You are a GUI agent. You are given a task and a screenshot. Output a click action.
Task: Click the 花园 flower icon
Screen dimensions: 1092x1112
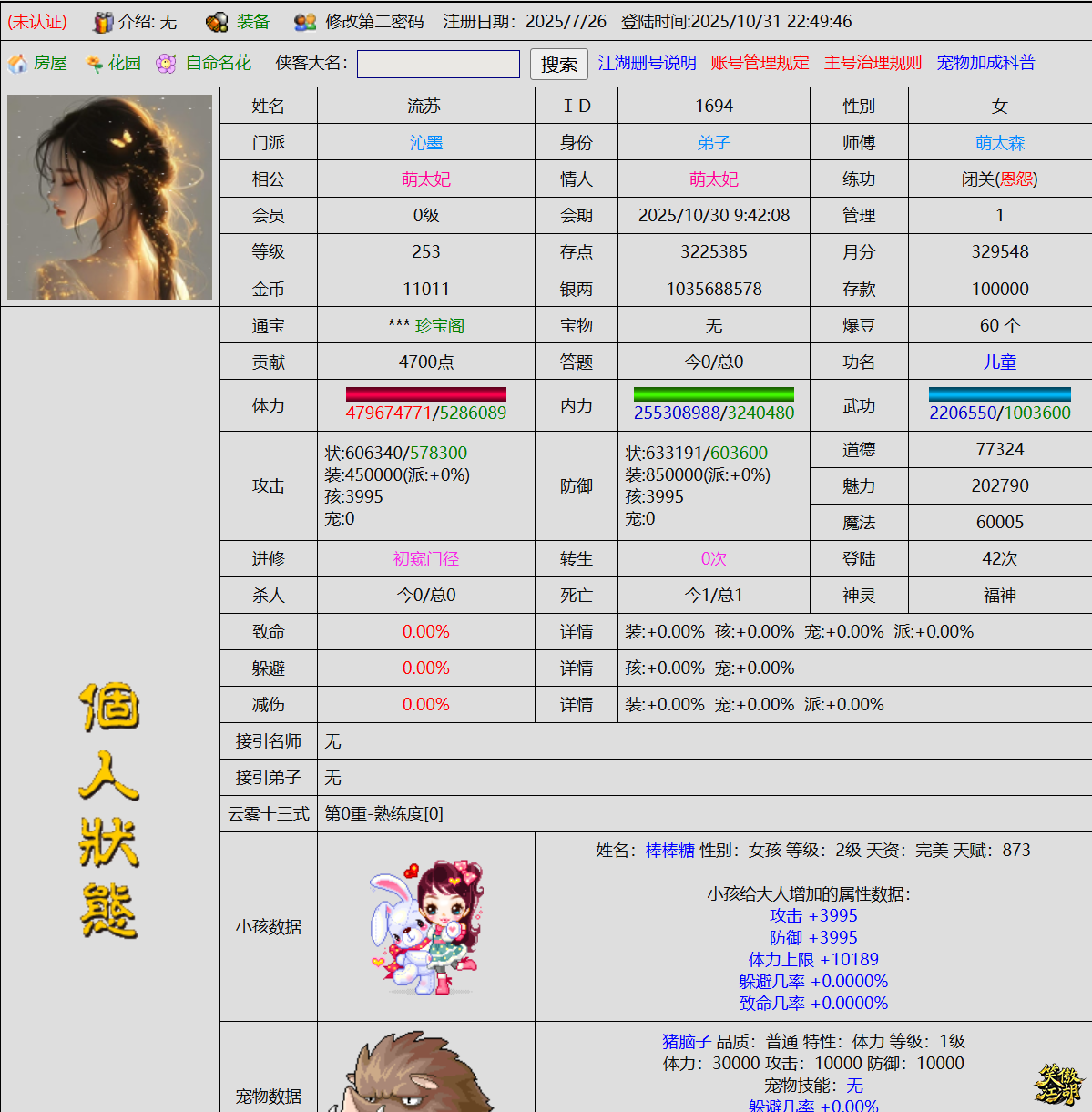93,63
